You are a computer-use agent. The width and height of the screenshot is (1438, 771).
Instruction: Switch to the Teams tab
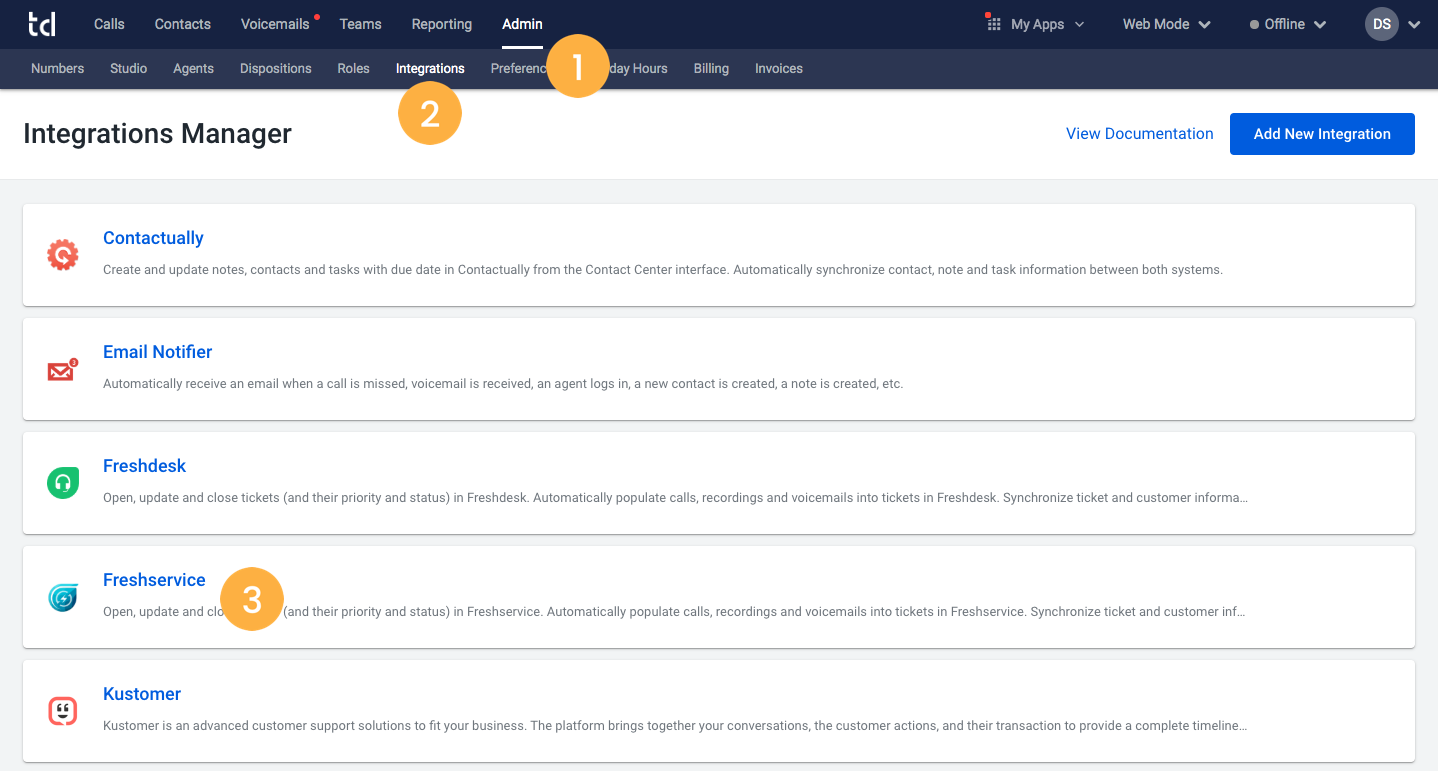click(x=360, y=24)
